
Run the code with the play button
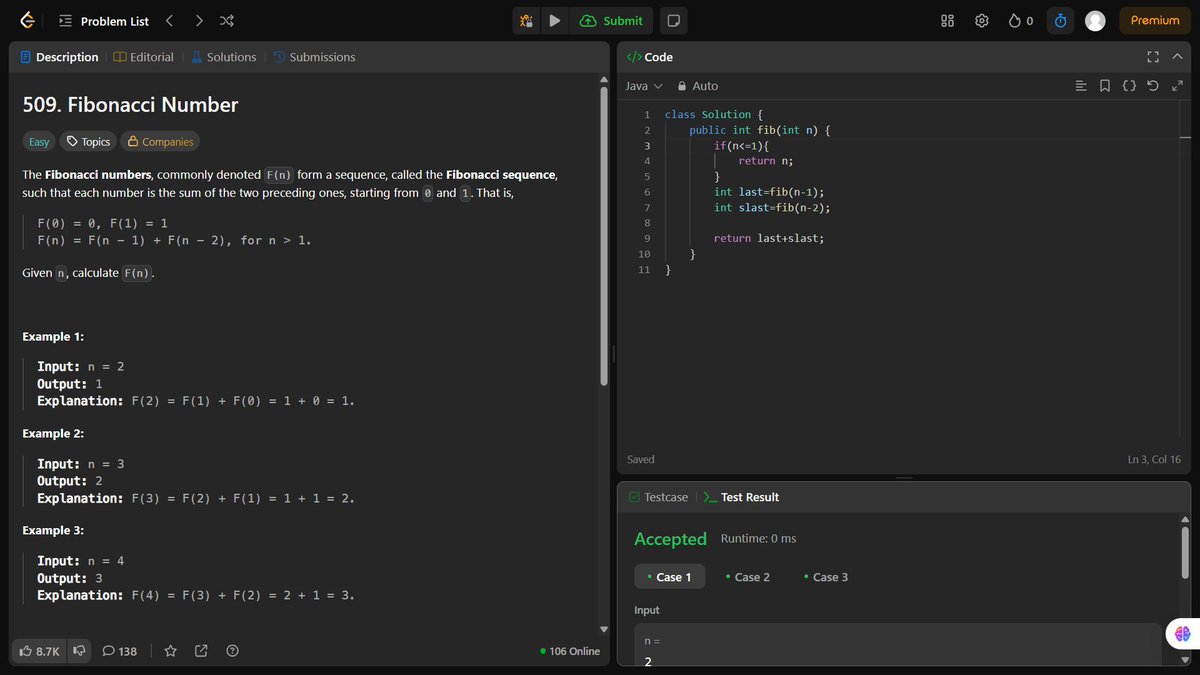pos(554,20)
